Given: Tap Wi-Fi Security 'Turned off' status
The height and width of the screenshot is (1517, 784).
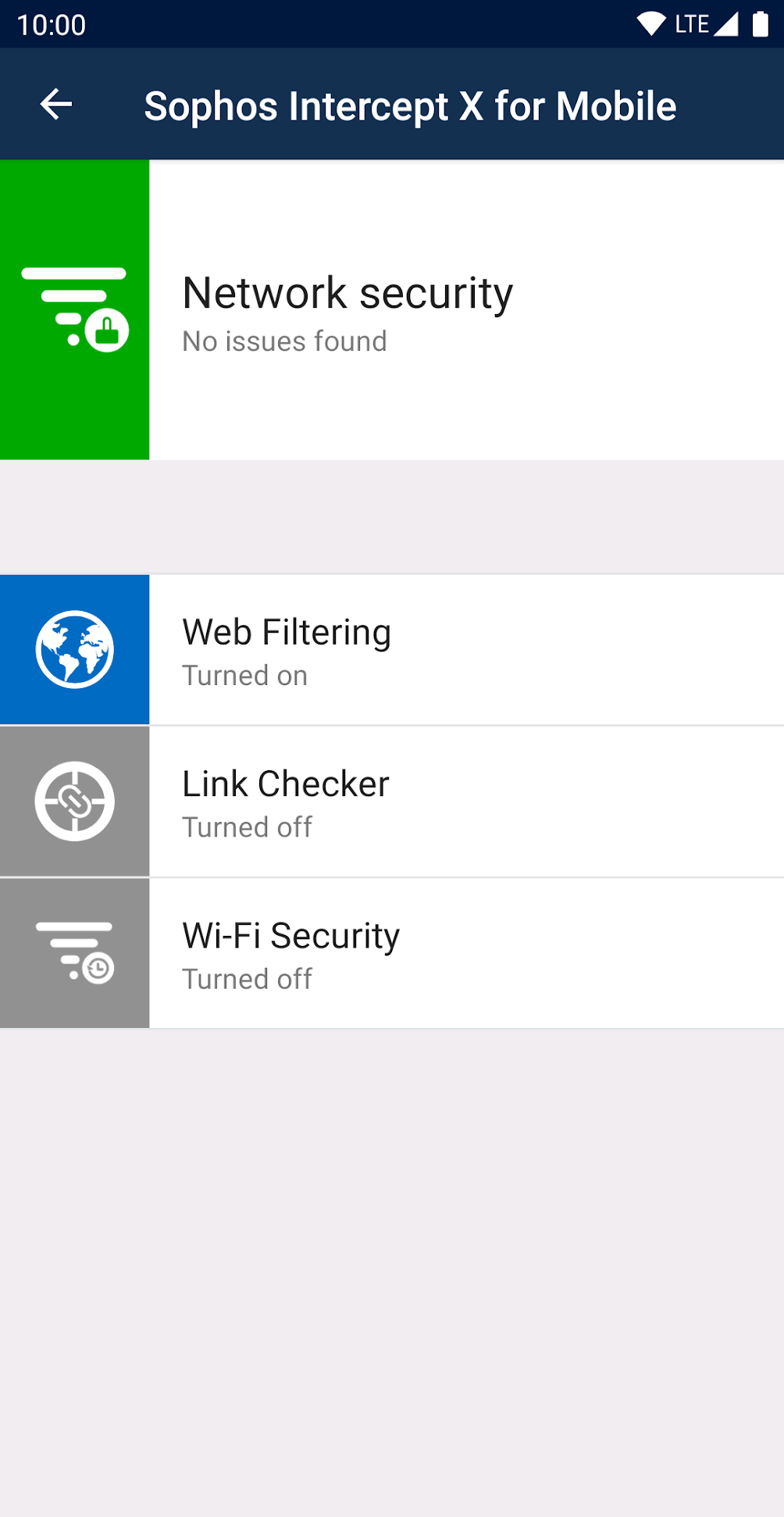Looking at the screenshot, I should pyautogui.click(x=247, y=979).
